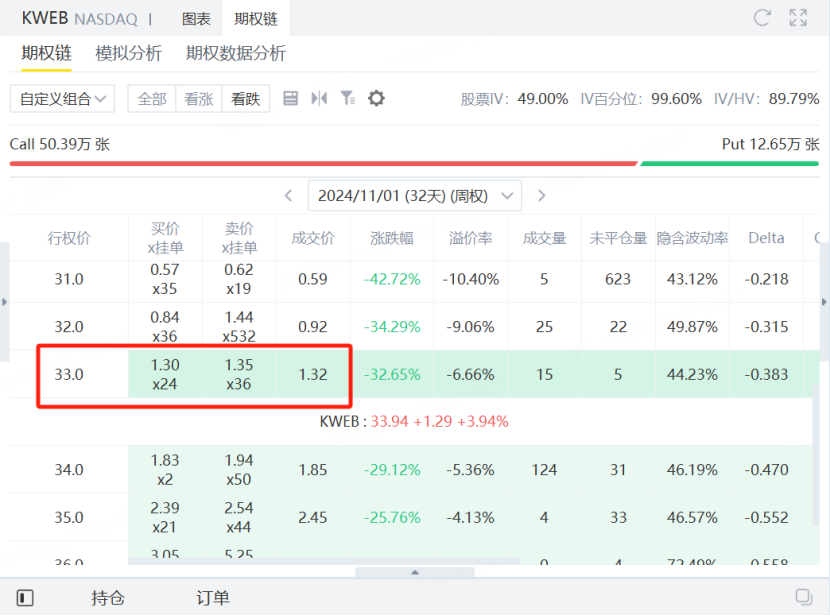Open the 2024/11/01 expiry date dropdown

pyautogui.click(x=415, y=196)
